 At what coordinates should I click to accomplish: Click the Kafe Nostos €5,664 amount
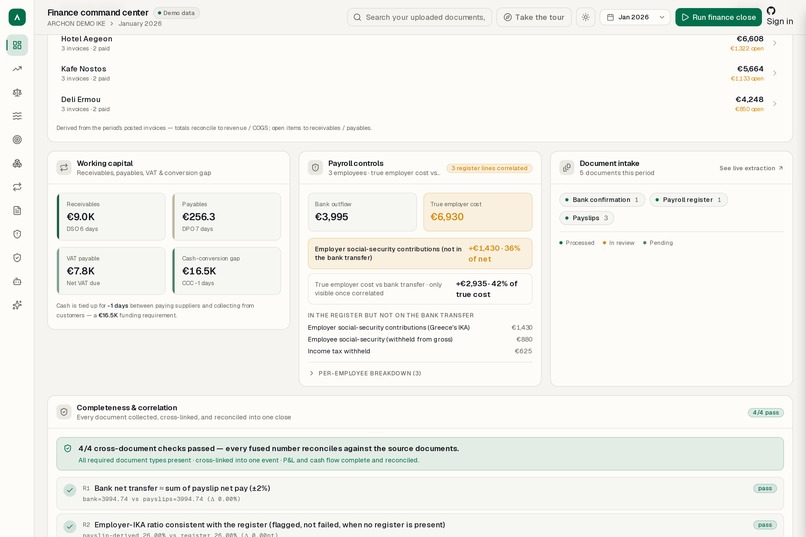click(750, 69)
